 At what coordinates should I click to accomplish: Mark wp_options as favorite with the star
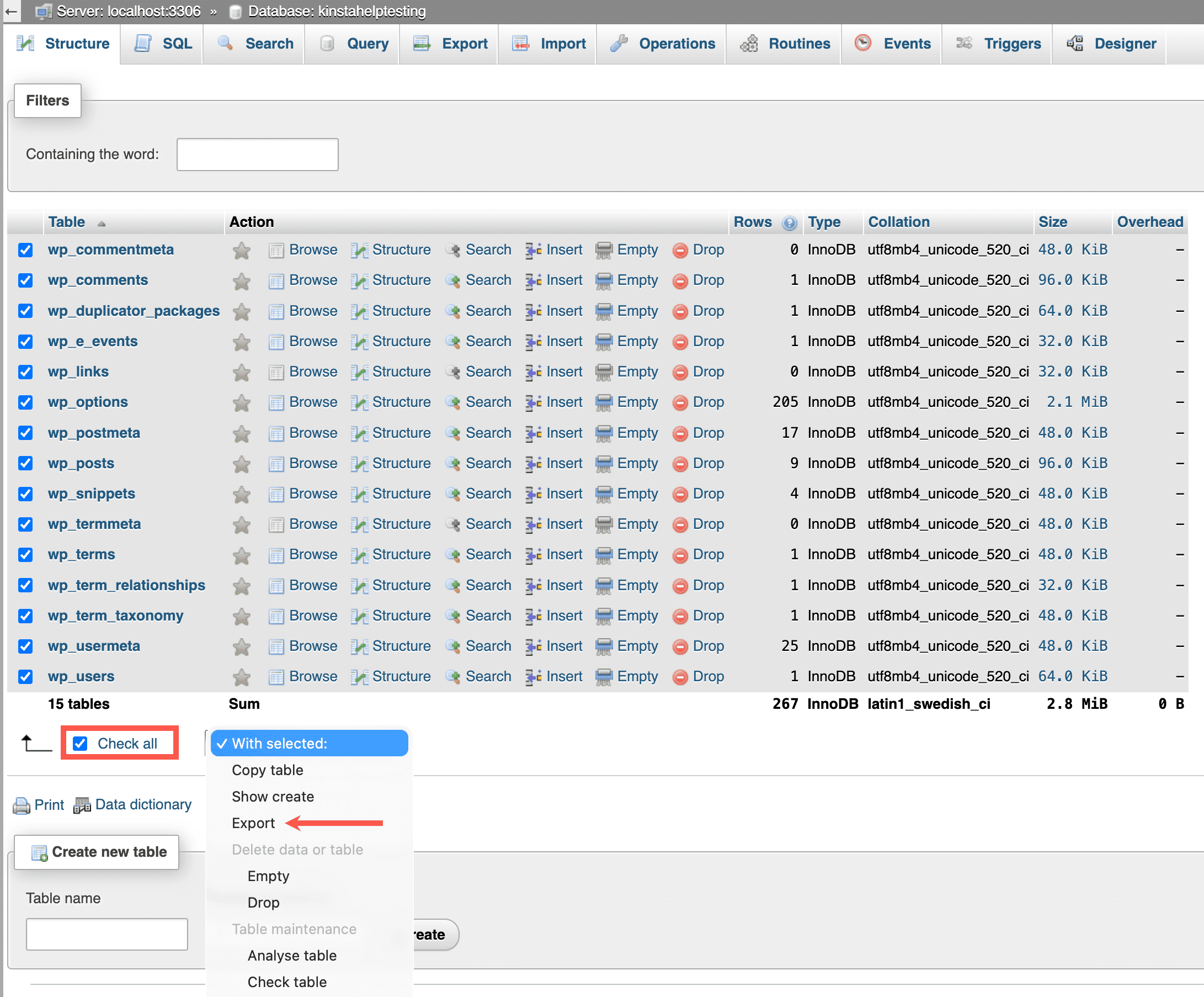tap(241, 402)
